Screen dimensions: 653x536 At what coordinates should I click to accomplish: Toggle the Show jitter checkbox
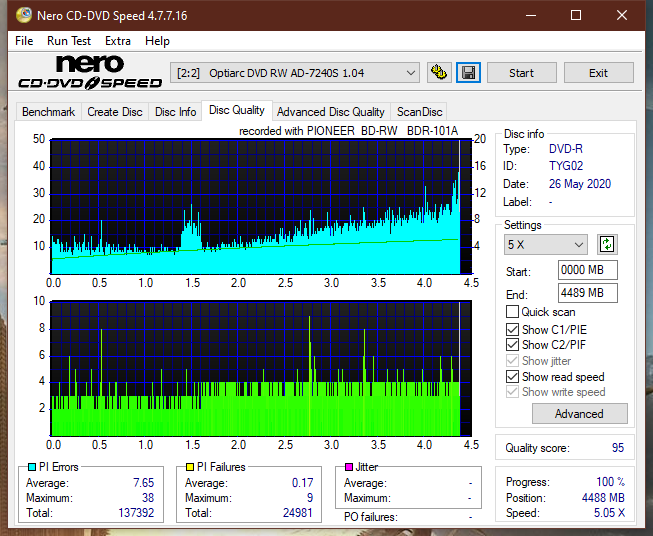pos(512,361)
